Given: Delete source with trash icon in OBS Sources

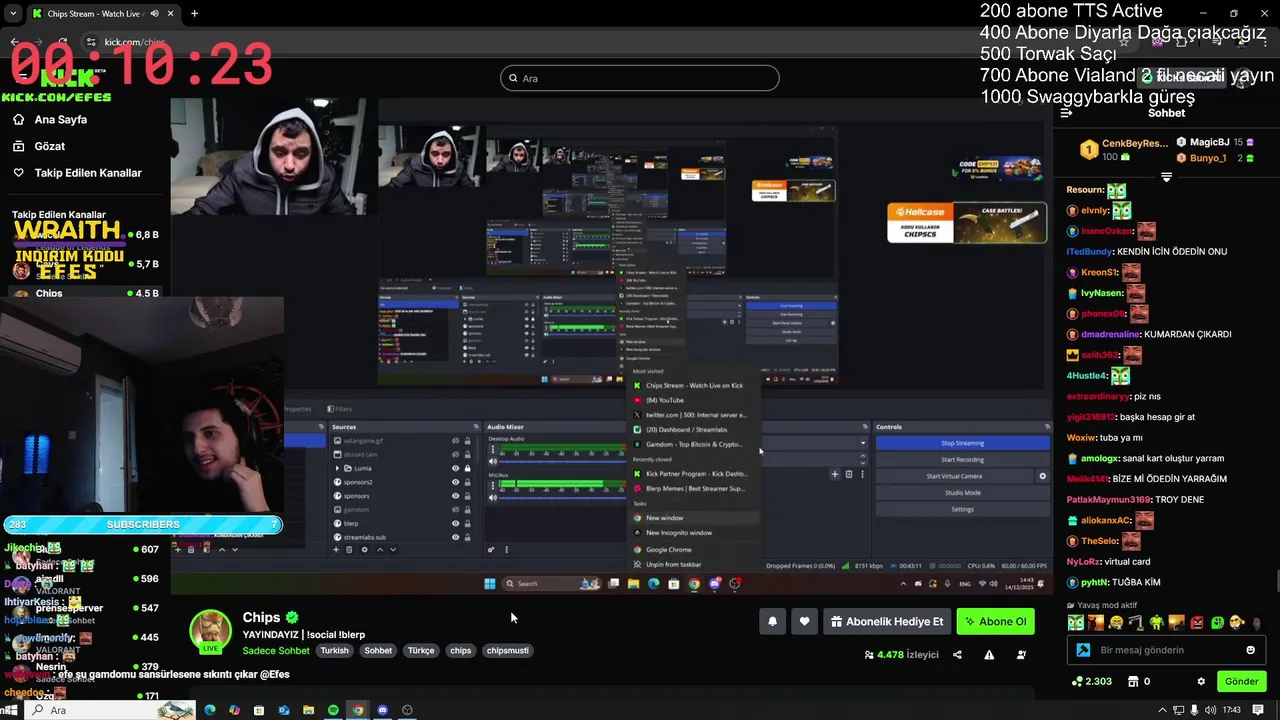Looking at the screenshot, I should (x=349, y=549).
